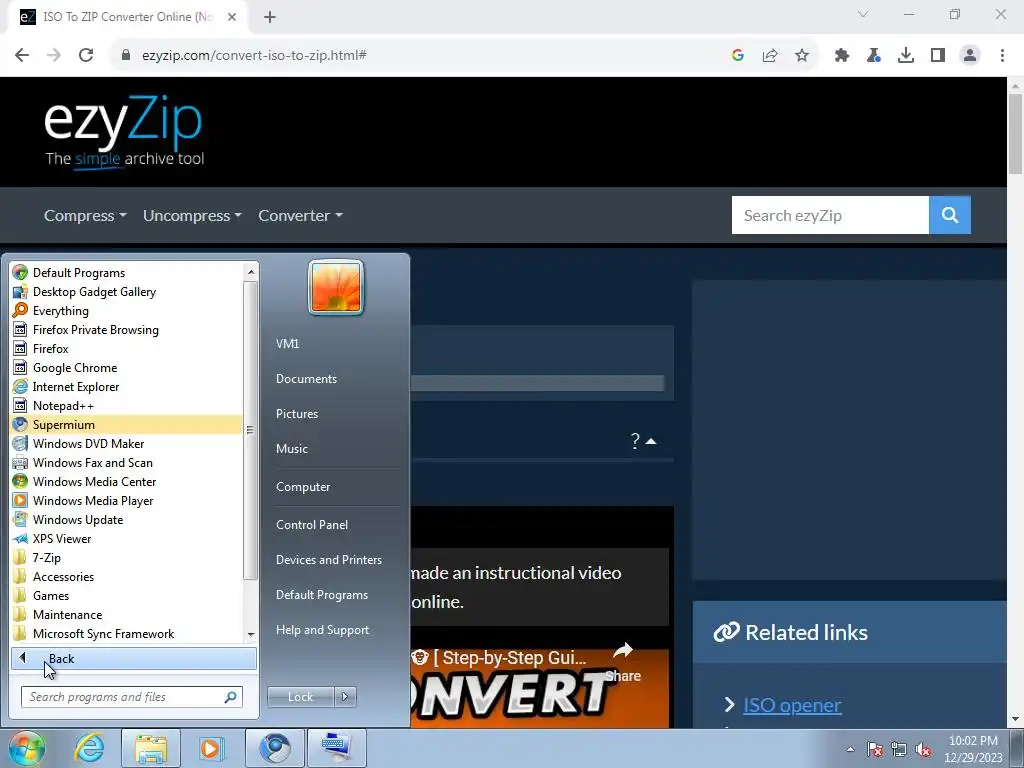This screenshot has height=768, width=1024.
Task: Toggle the Chrome side panel icon
Action: (x=938, y=56)
